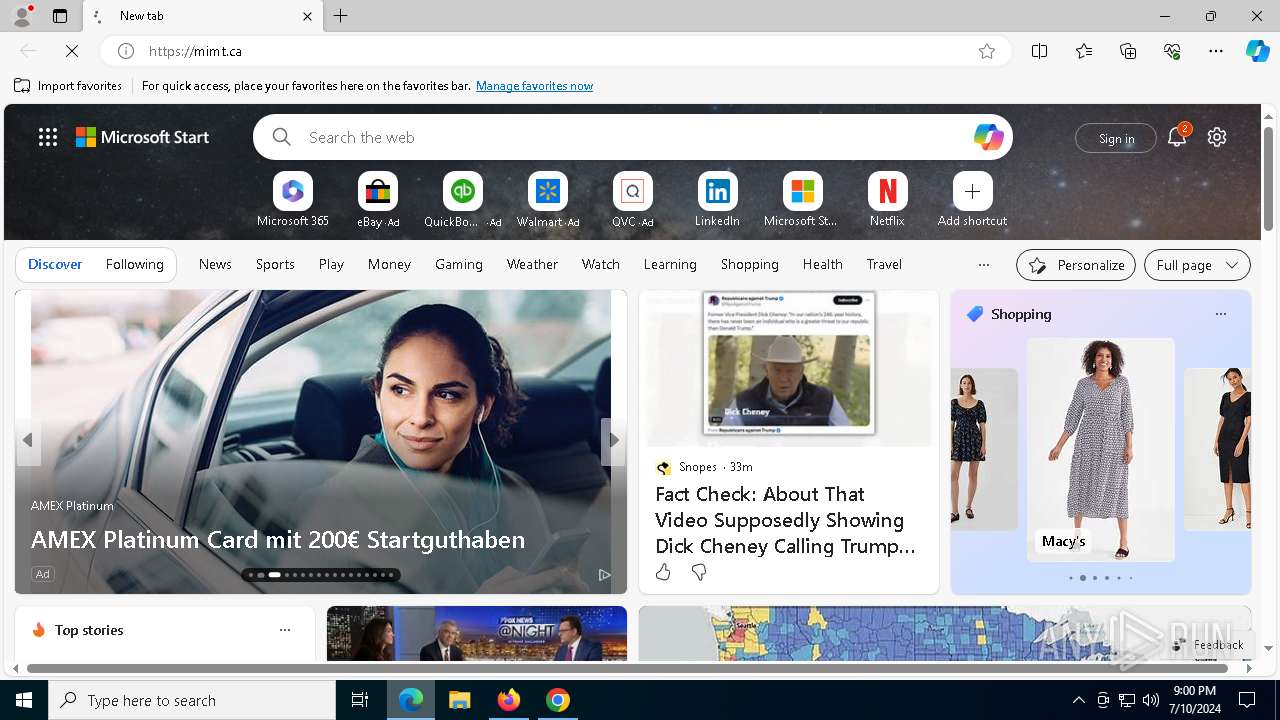Switch to the Following tab
Viewport: 1280px width, 720px height.
pos(134,264)
